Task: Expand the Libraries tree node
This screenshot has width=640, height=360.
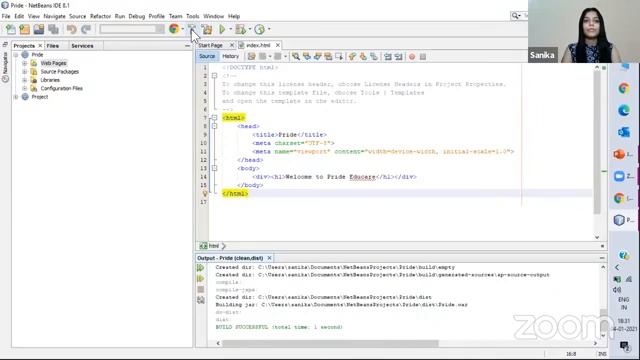Action: point(24,80)
